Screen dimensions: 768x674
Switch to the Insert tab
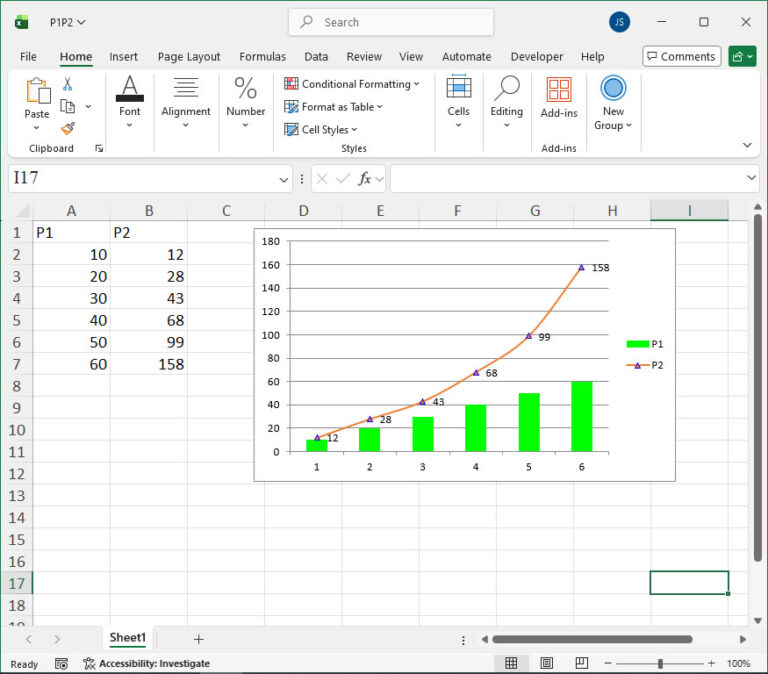(123, 57)
